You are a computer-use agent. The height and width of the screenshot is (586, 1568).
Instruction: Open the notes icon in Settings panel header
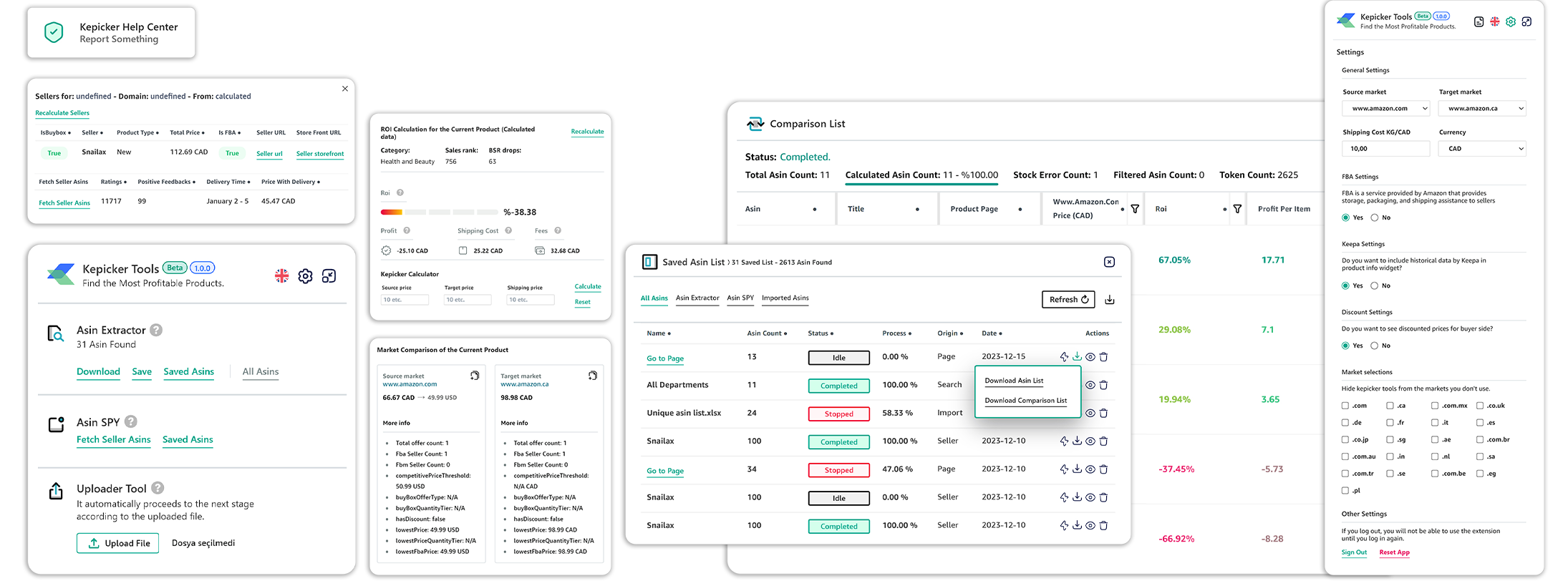(1479, 21)
